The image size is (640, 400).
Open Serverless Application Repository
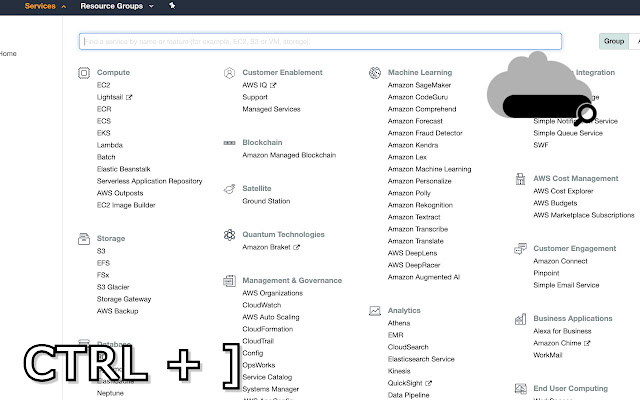point(149,181)
